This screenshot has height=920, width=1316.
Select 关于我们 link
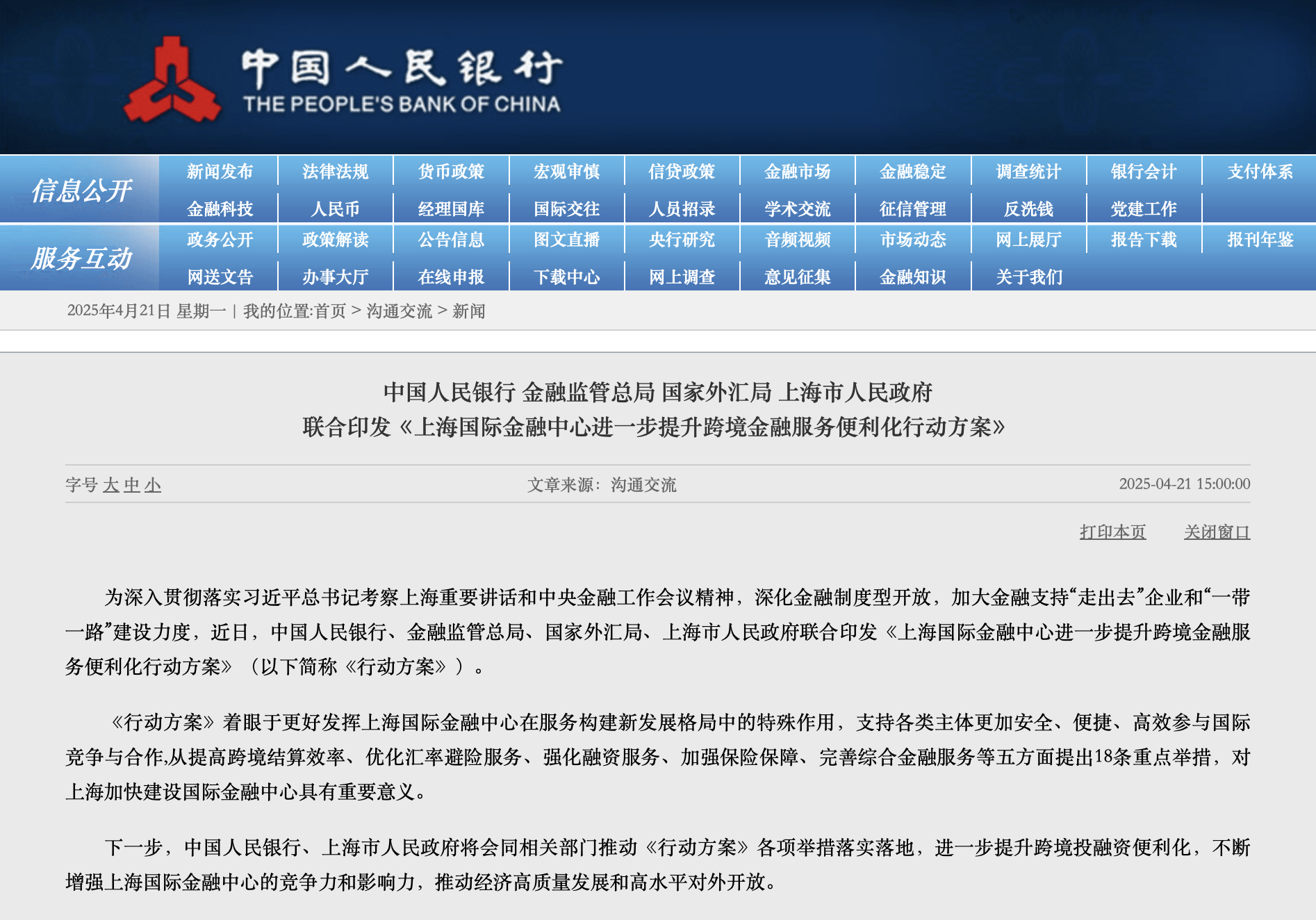pyautogui.click(x=1028, y=277)
